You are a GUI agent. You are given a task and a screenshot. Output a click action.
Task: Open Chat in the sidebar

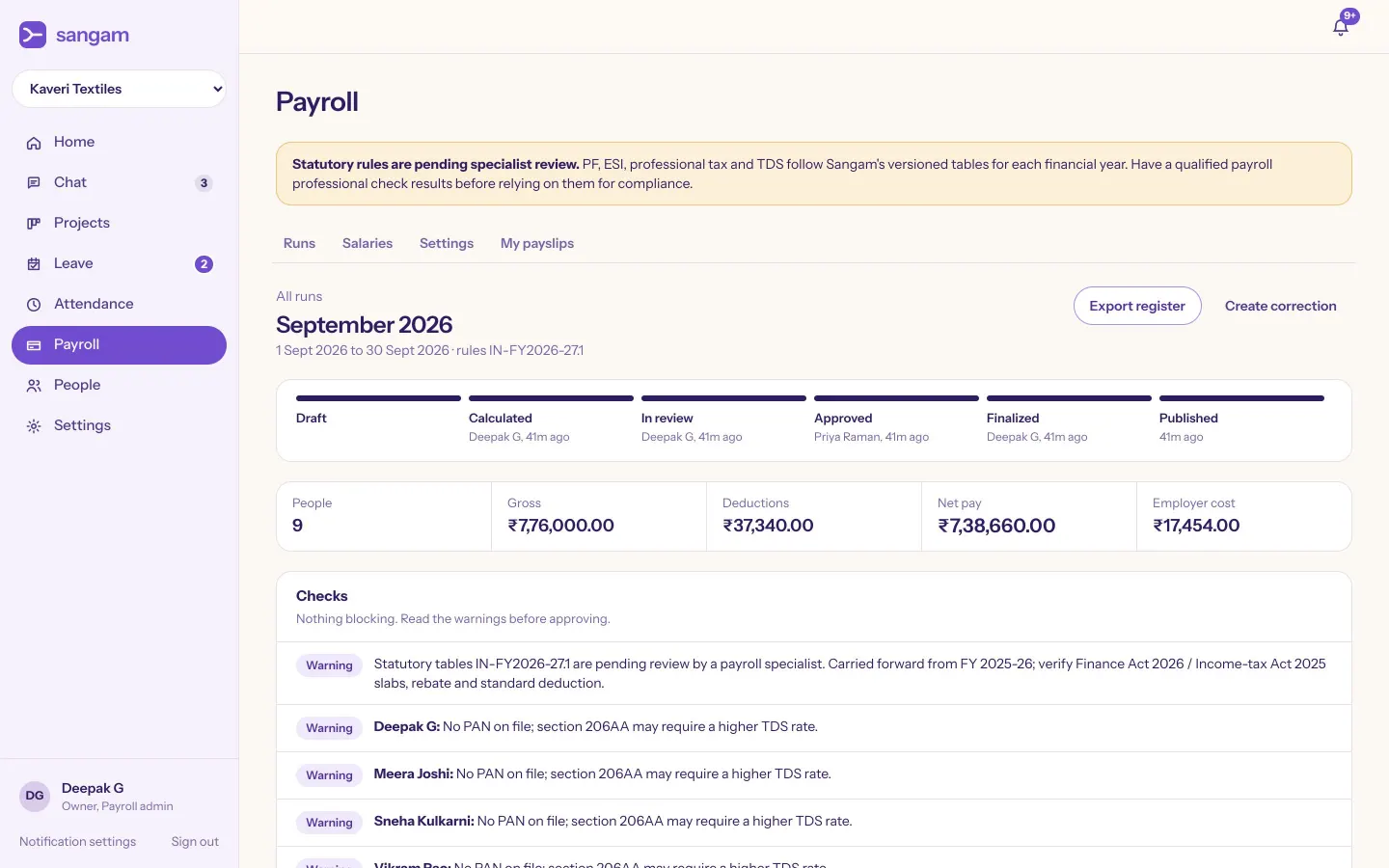(x=119, y=183)
